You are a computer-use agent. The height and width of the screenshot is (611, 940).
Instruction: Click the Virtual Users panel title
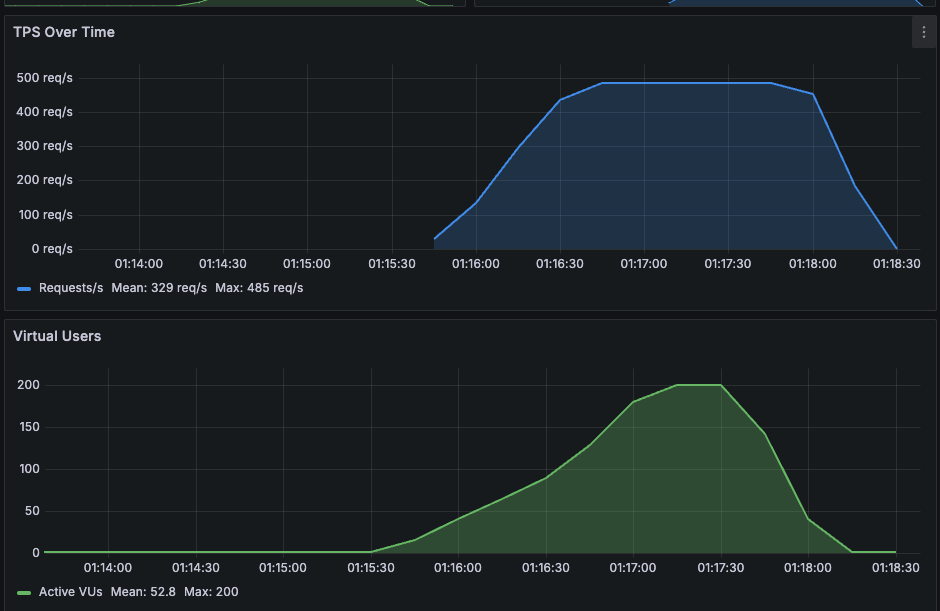coord(57,336)
